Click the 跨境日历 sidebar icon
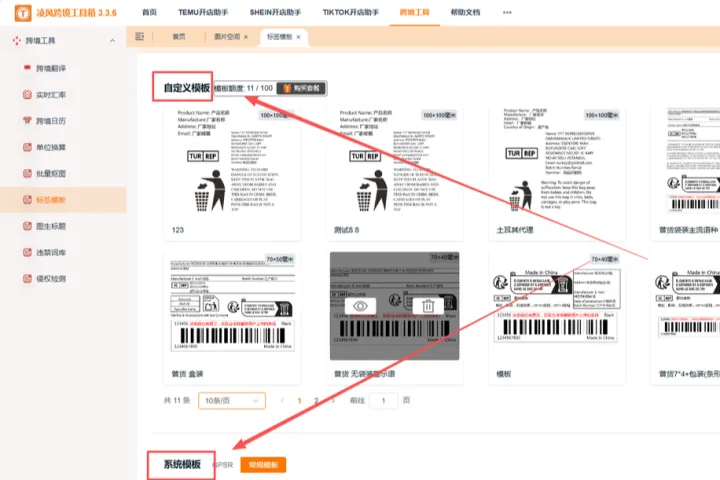720x480 pixels. coord(27,121)
